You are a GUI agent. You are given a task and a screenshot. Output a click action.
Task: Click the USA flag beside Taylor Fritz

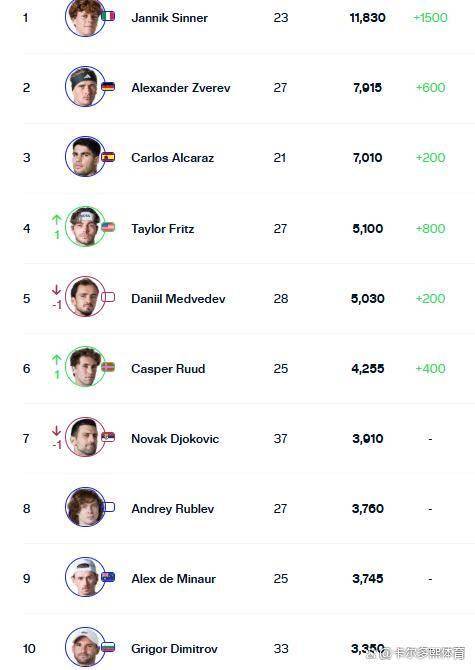pos(108,227)
